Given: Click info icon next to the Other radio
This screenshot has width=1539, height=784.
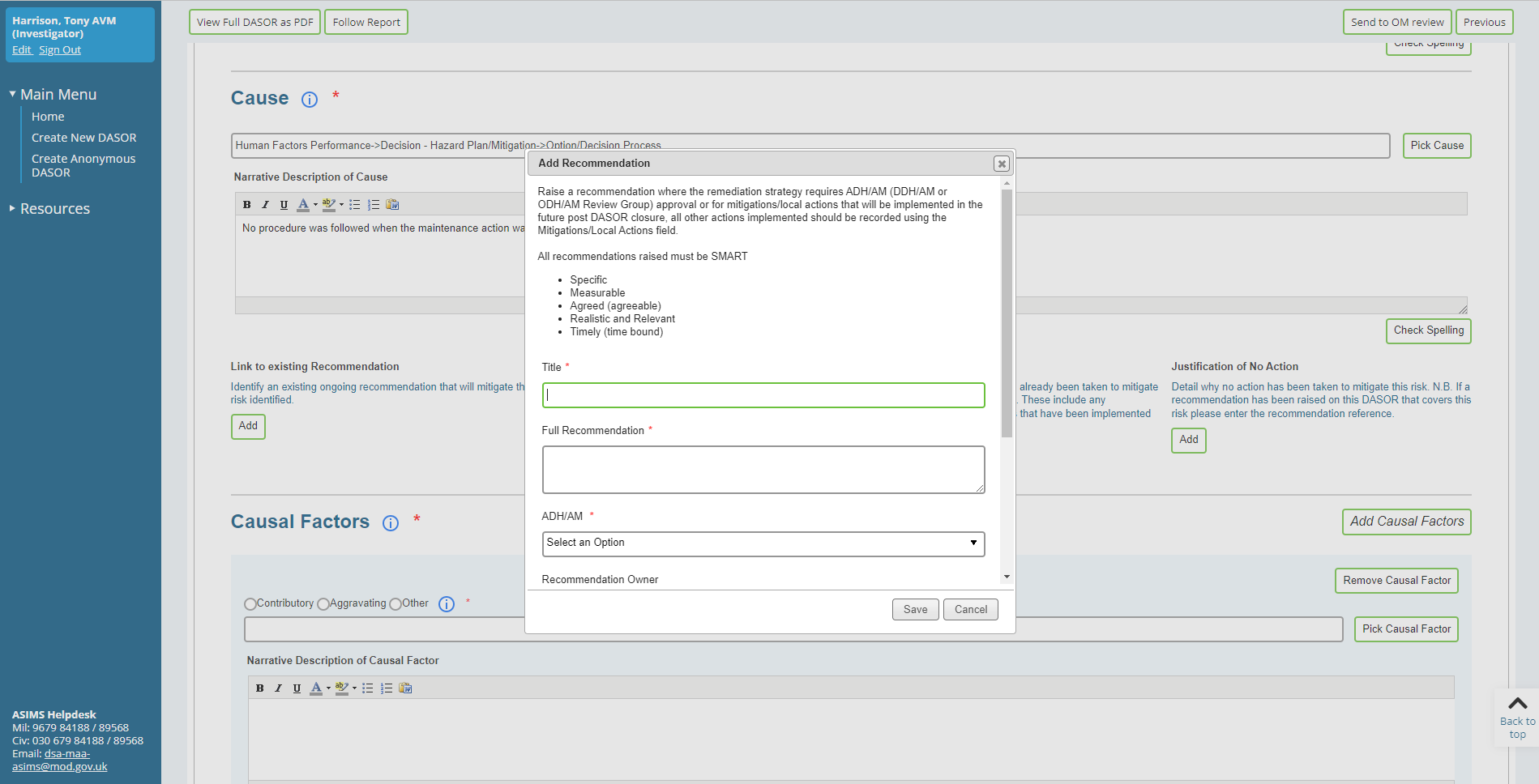Looking at the screenshot, I should [447, 604].
